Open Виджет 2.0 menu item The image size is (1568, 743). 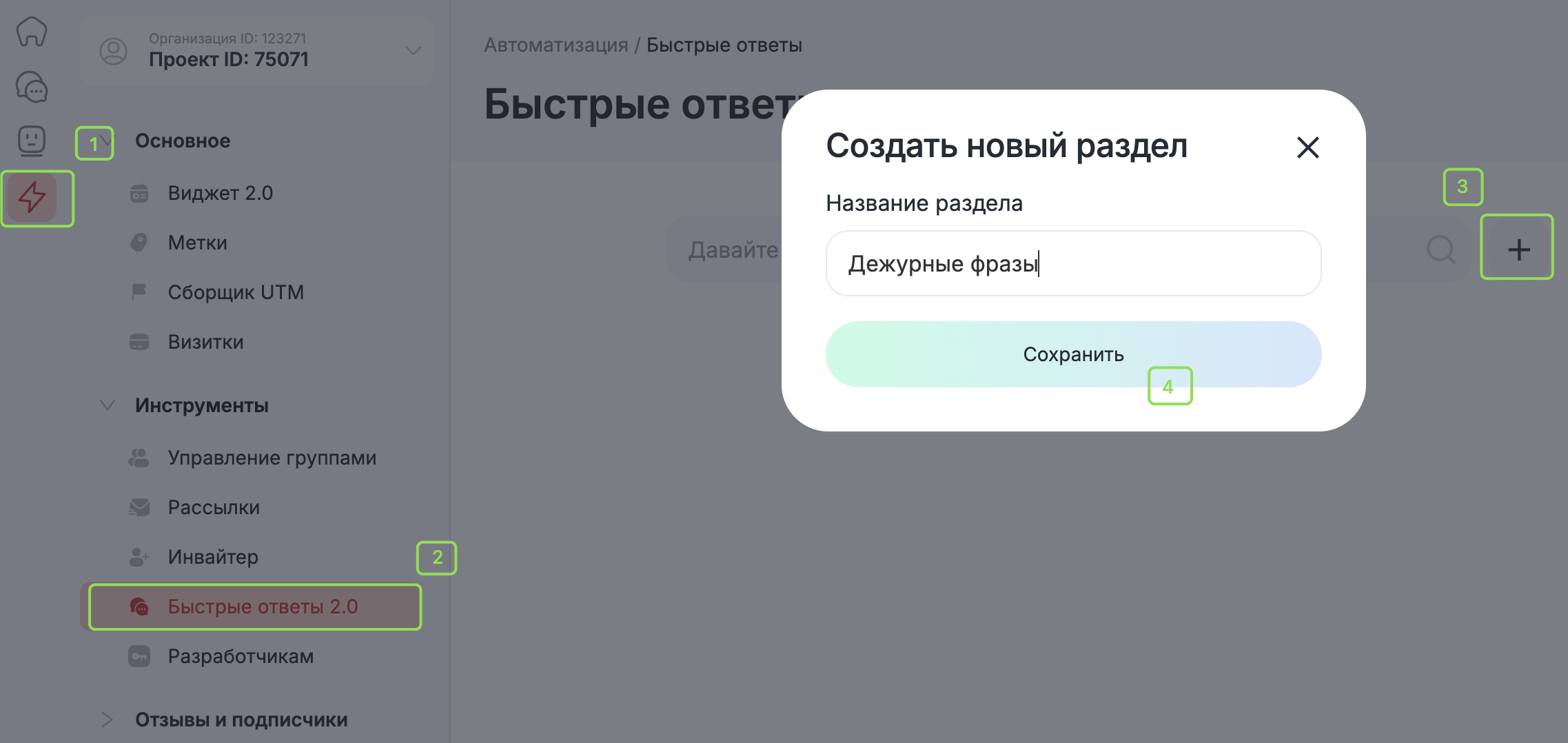(x=220, y=193)
